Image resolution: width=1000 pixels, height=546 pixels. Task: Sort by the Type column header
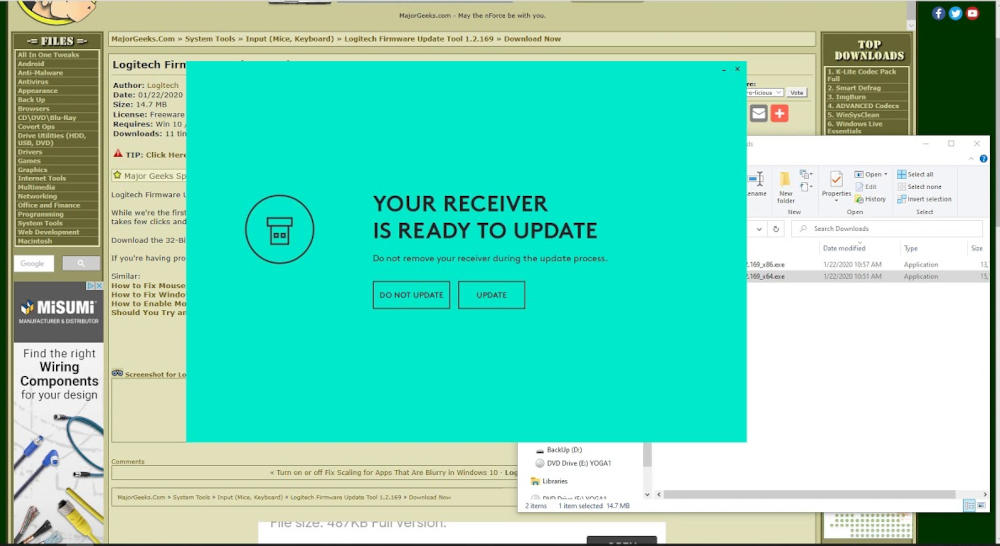(911, 248)
